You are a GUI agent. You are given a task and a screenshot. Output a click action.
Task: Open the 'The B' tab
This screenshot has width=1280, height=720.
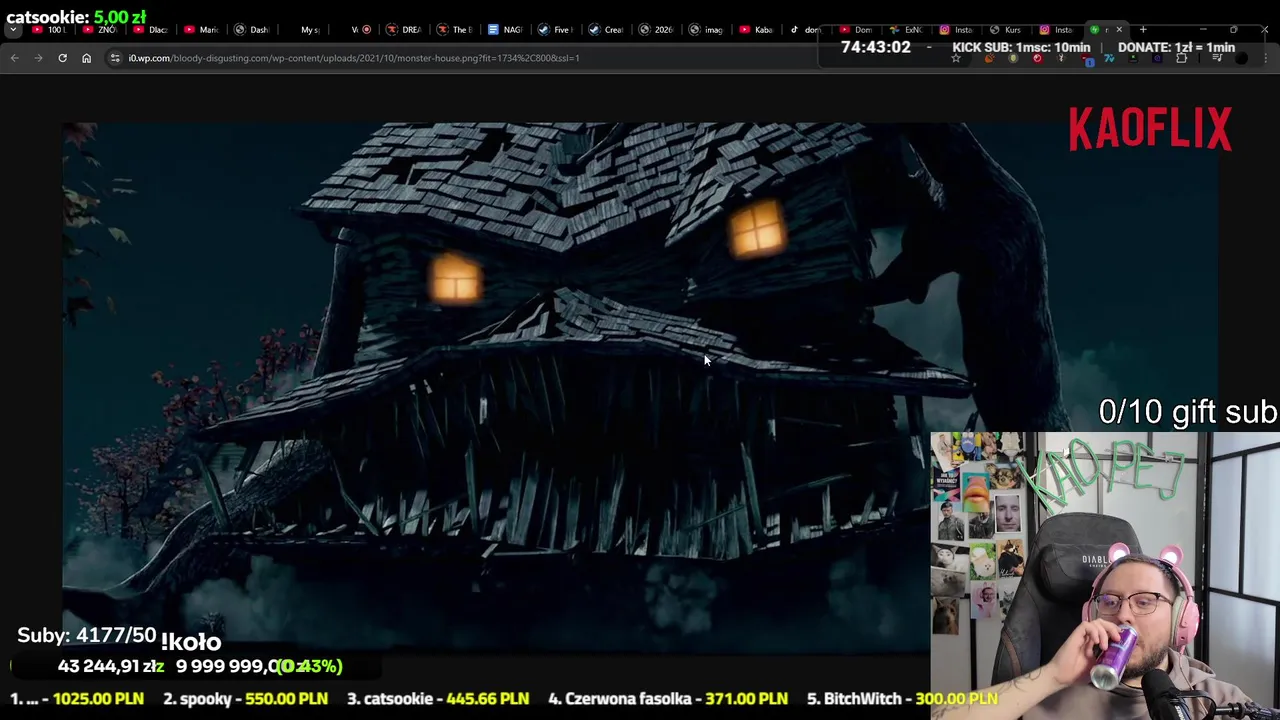(455, 30)
